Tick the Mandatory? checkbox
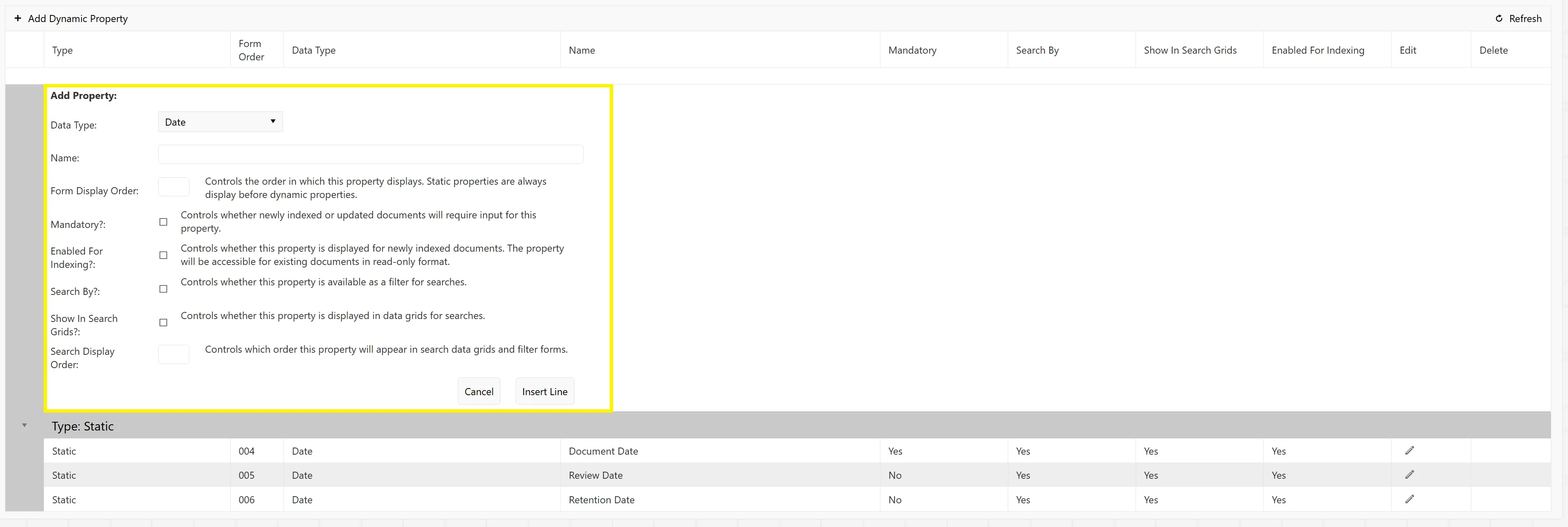This screenshot has width=1568, height=527. click(x=163, y=222)
